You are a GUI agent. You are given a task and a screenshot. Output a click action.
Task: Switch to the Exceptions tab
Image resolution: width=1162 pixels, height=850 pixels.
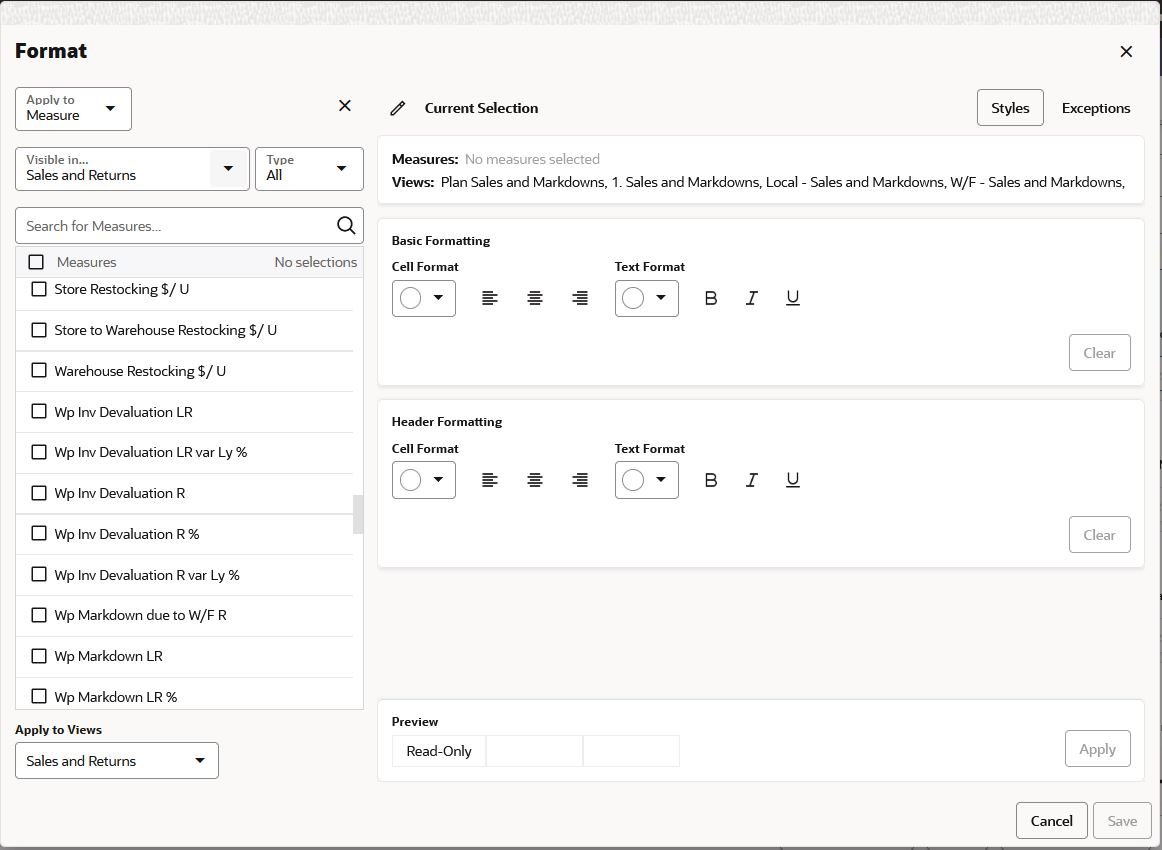(x=1096, y=108)
